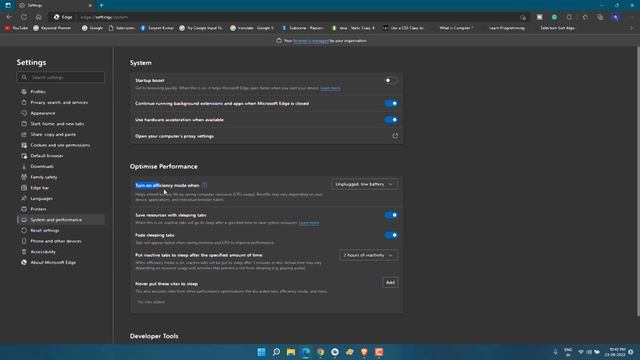Toggle the Fade sleeping tabs switch
640x360 pixels.
[391, 235]
